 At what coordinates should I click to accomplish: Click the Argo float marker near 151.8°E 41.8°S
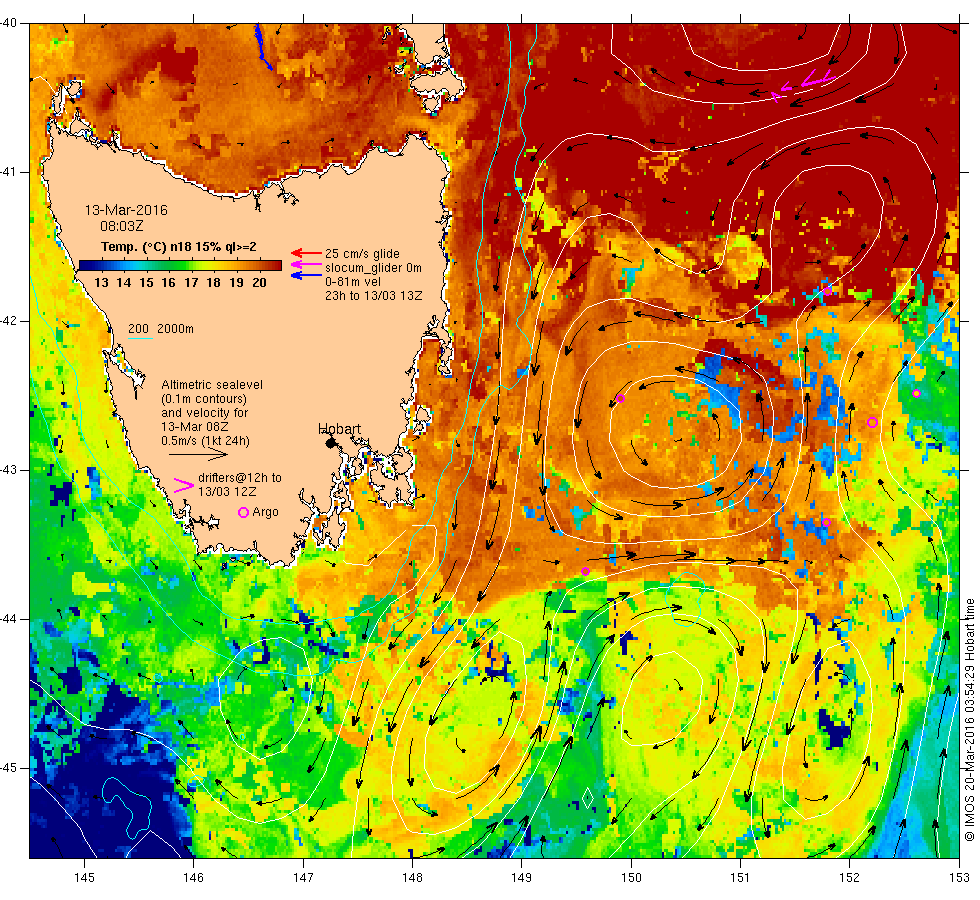pos(828,291)
